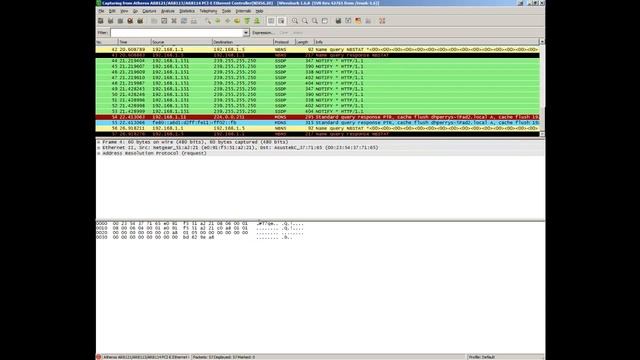The height and width of the screenshot is (360, 640).
Task: Select packet 54 MDNS red row
Action: [x=318, y=117]
